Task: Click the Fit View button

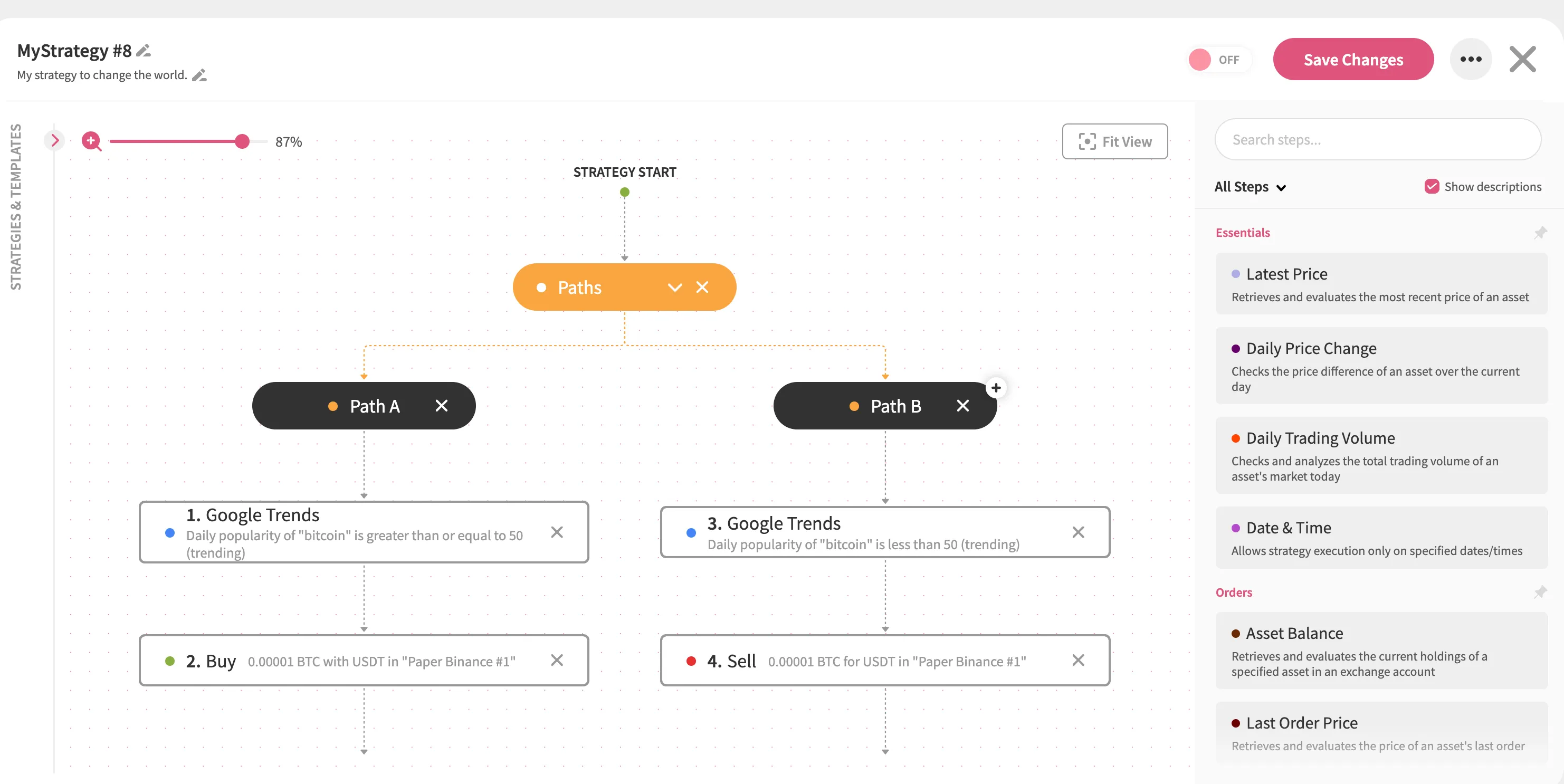Action: click(1115, 141)
